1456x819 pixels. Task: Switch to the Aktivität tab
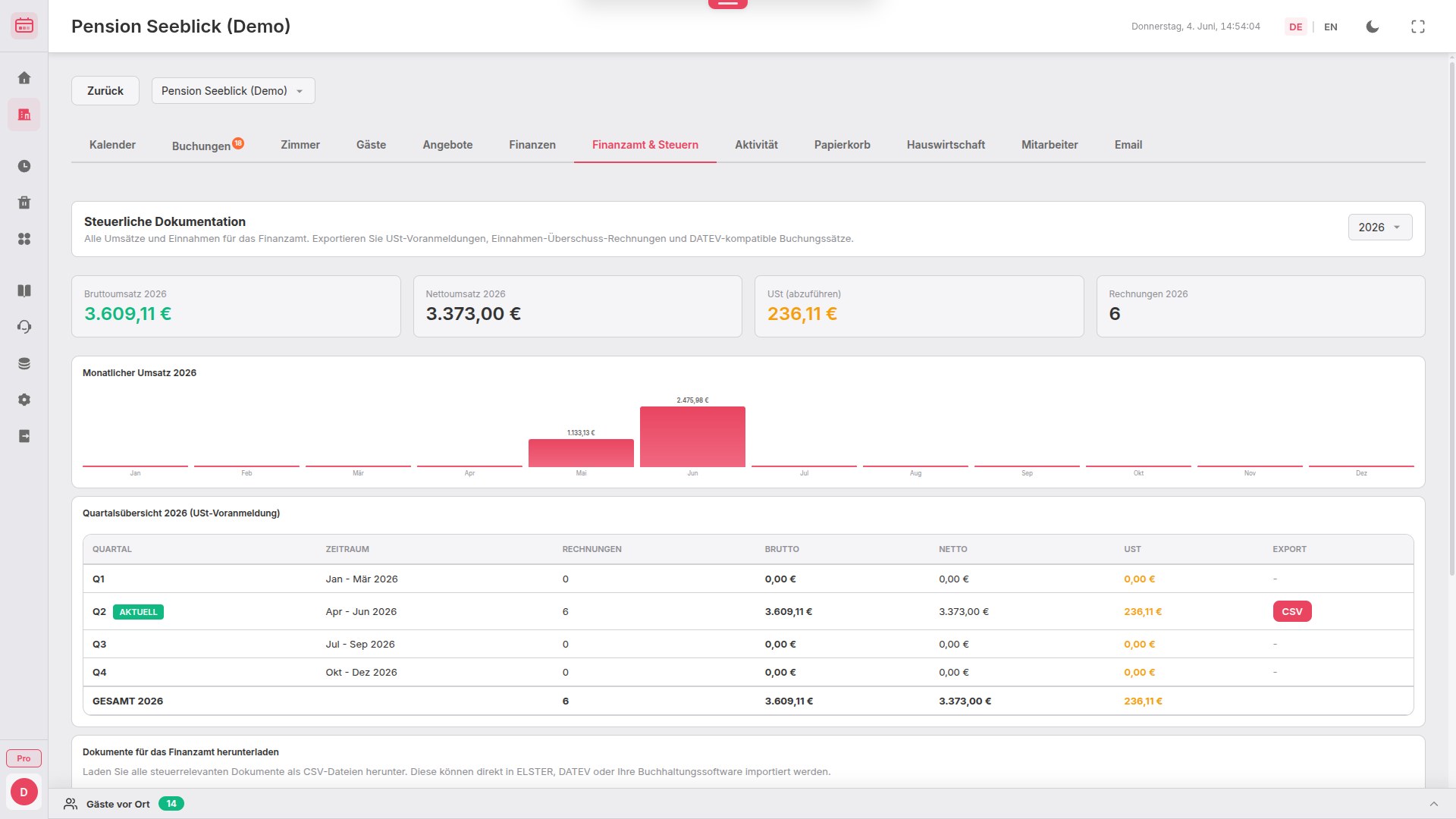pos(756,145)
